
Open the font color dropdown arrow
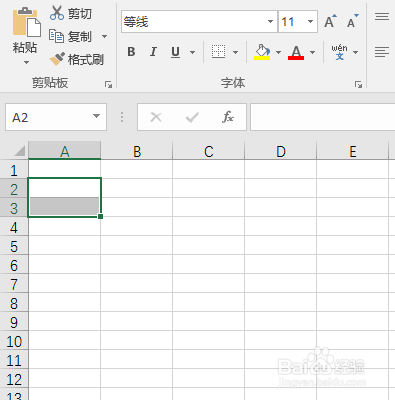[312, 52]
